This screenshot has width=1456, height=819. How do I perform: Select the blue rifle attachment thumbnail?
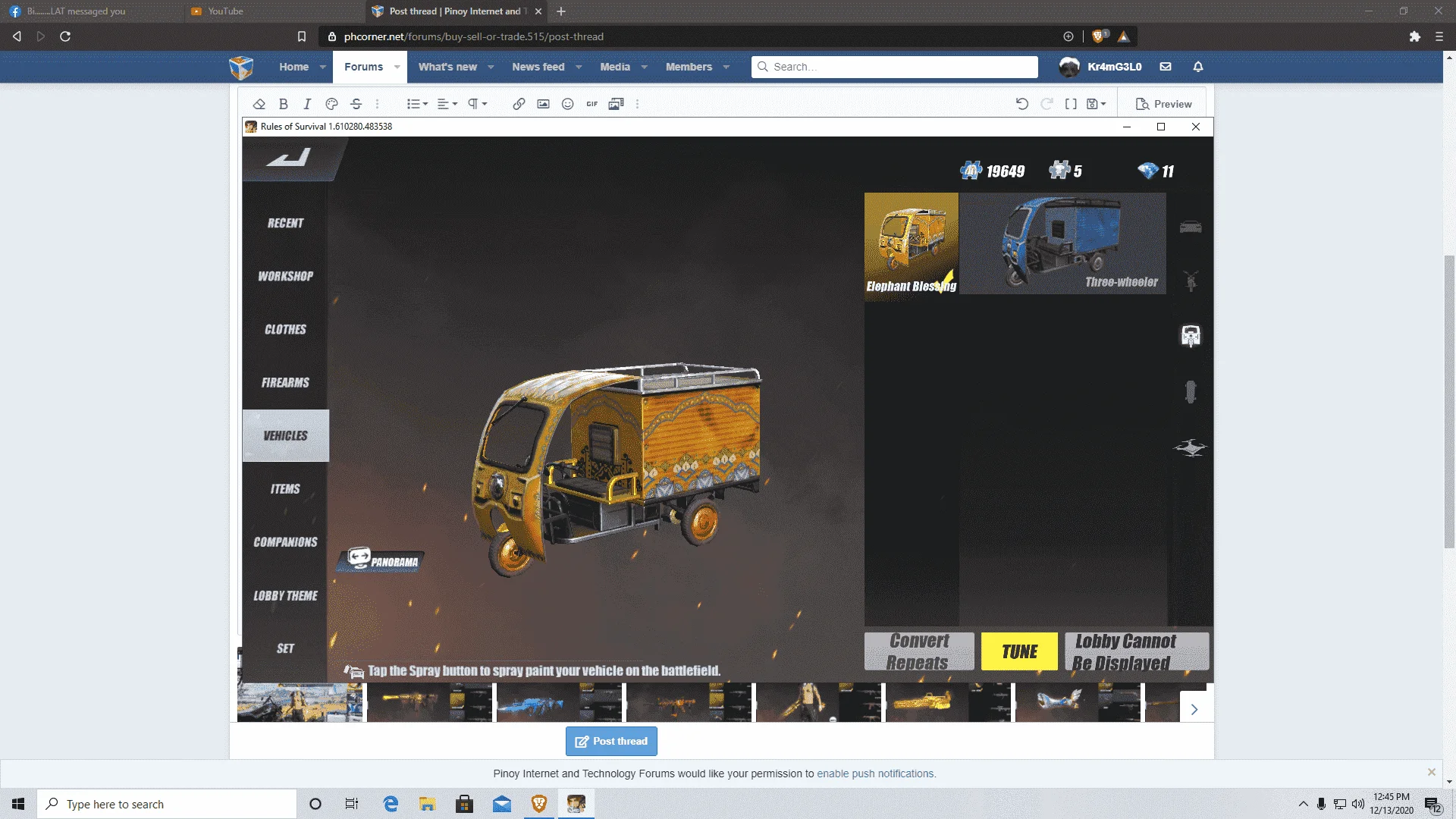click(558, 702)
